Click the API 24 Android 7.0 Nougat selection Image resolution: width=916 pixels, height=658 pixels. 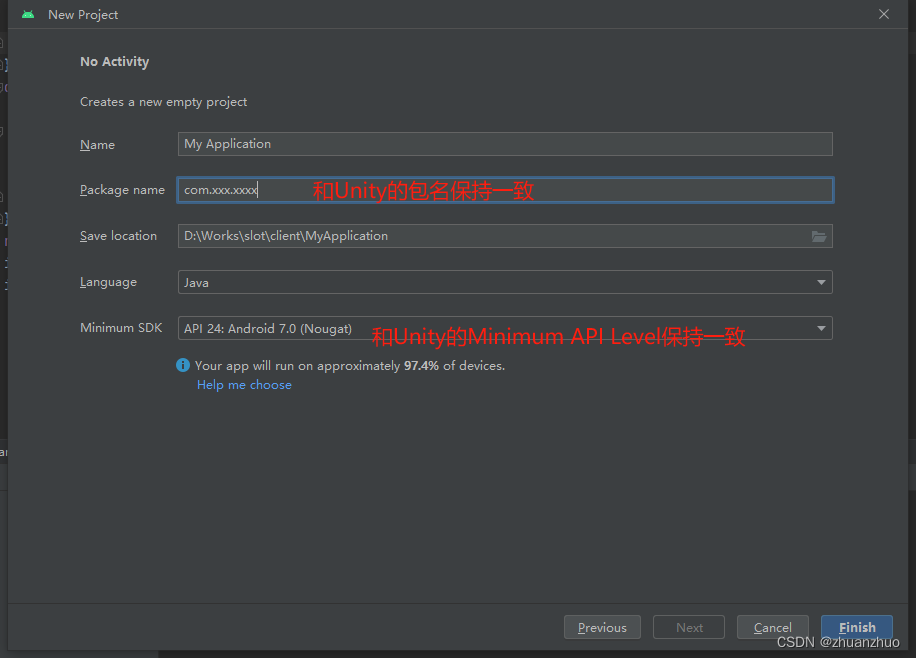click(x=268, y=328)
